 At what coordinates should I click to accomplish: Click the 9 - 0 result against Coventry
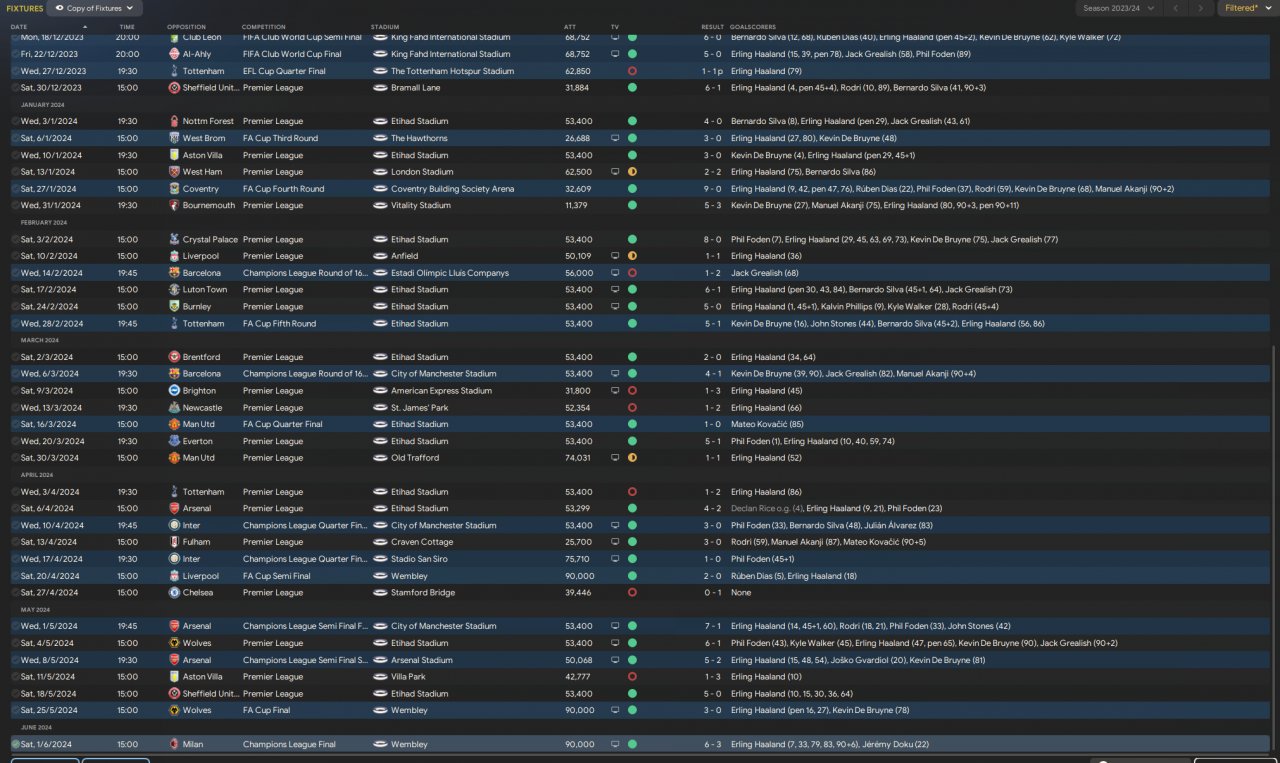712,188
